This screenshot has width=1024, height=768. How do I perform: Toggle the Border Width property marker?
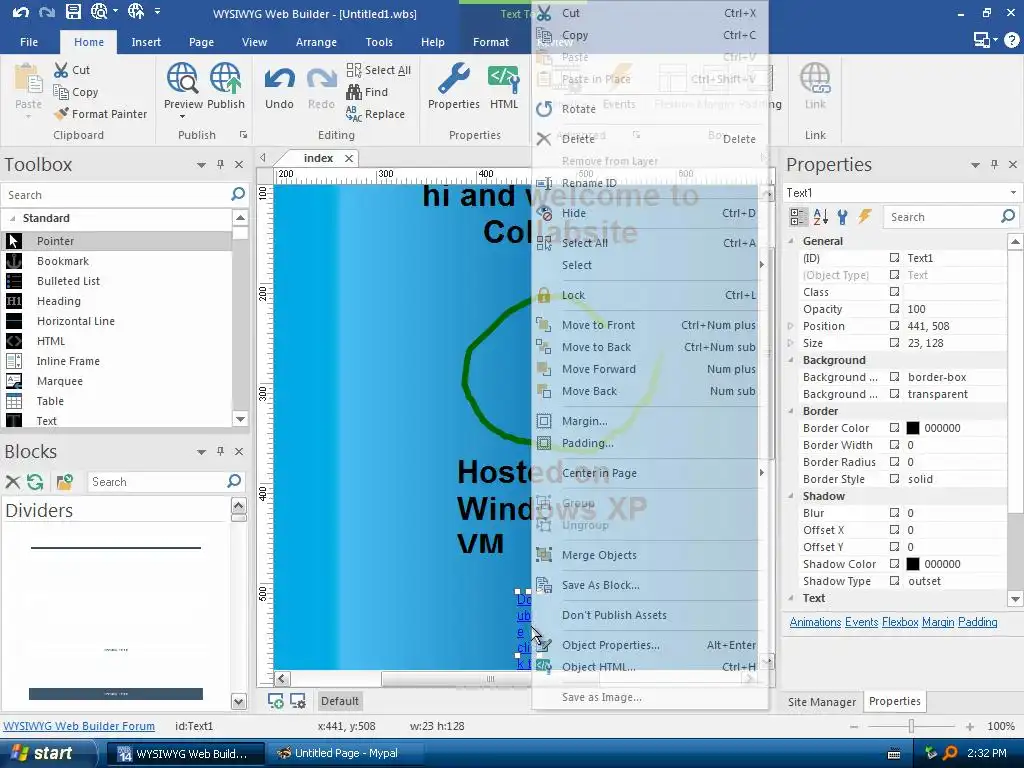894,445
